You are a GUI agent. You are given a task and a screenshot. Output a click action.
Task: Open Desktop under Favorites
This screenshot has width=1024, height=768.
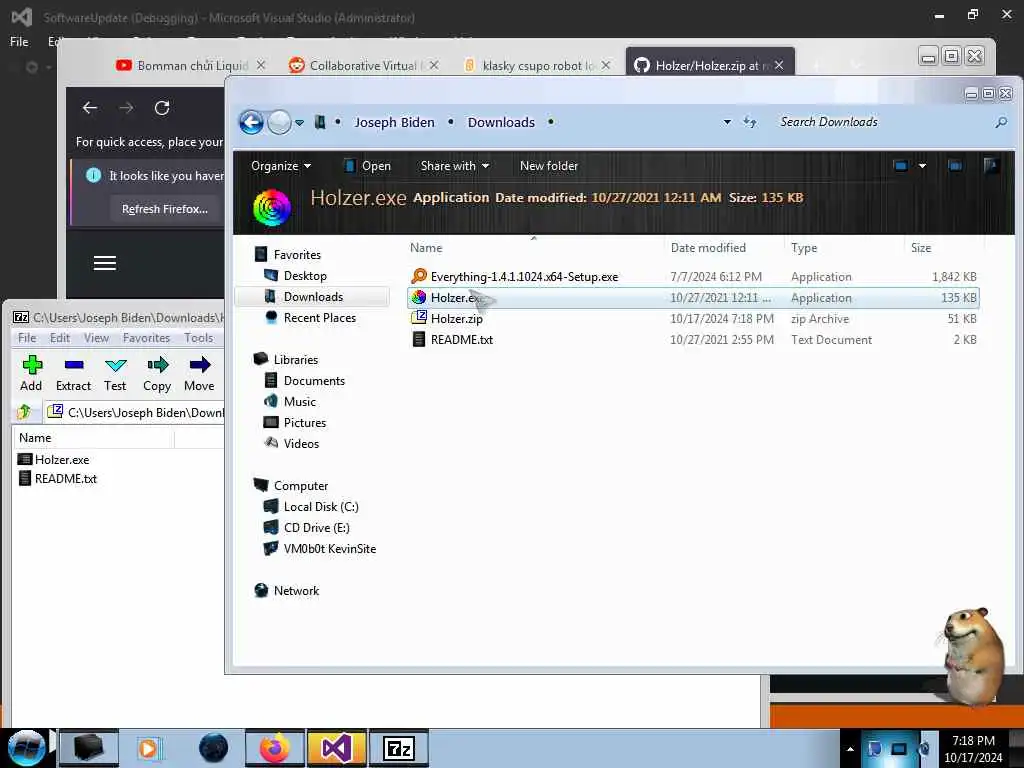304,276
